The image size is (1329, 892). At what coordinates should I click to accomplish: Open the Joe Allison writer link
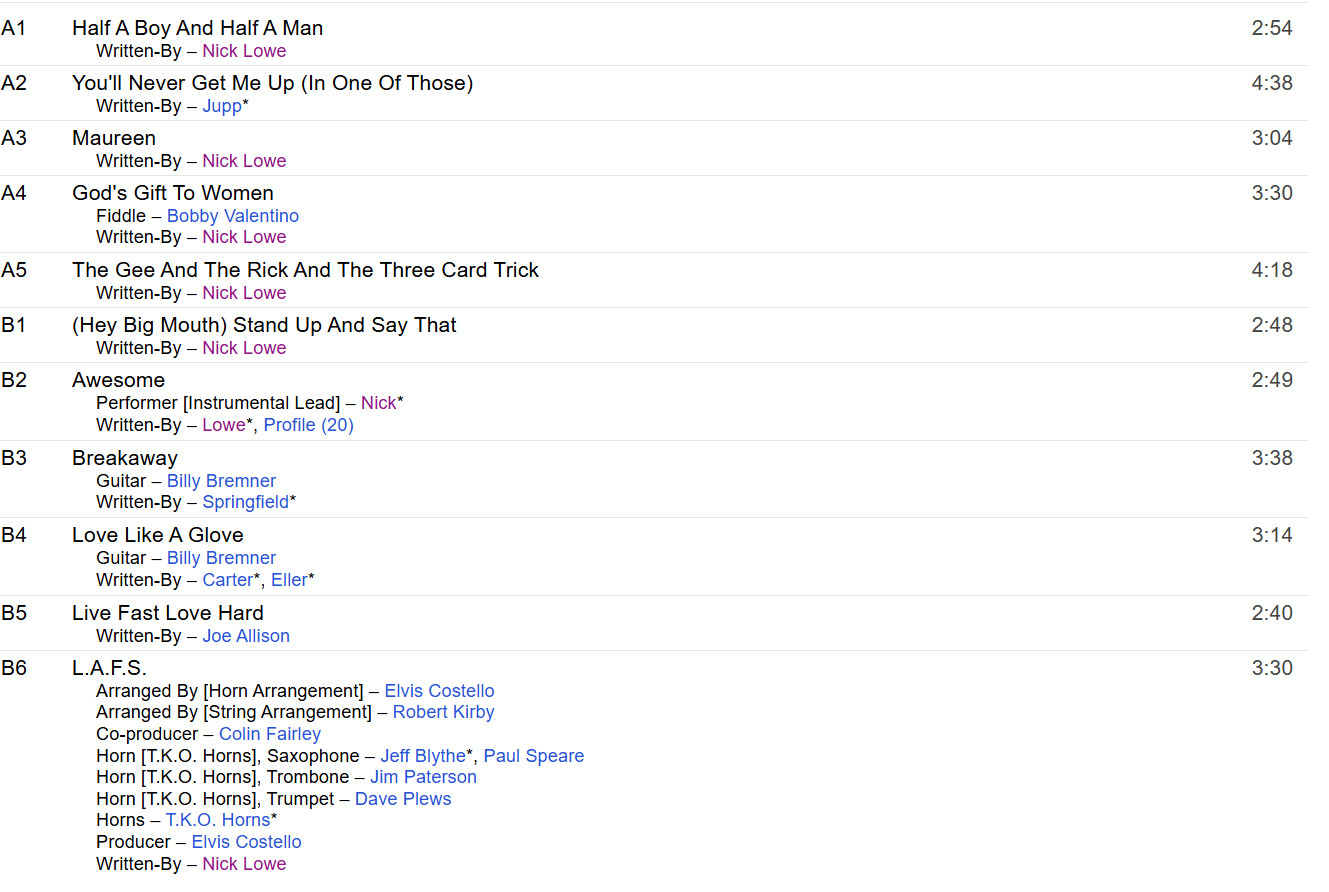pyautogui.click(x=246, y=636)
